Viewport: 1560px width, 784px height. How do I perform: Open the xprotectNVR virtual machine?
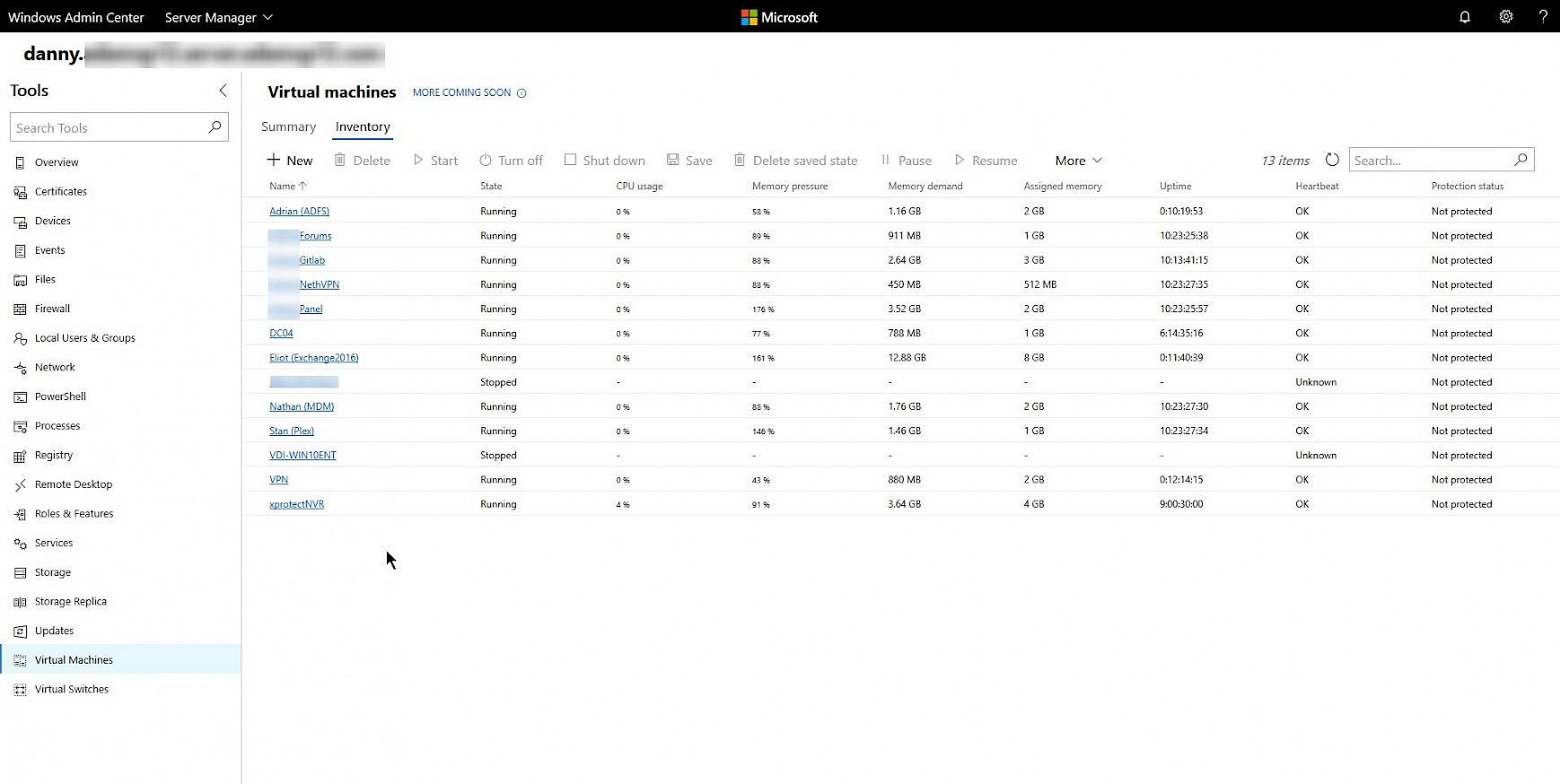[296, 504]
